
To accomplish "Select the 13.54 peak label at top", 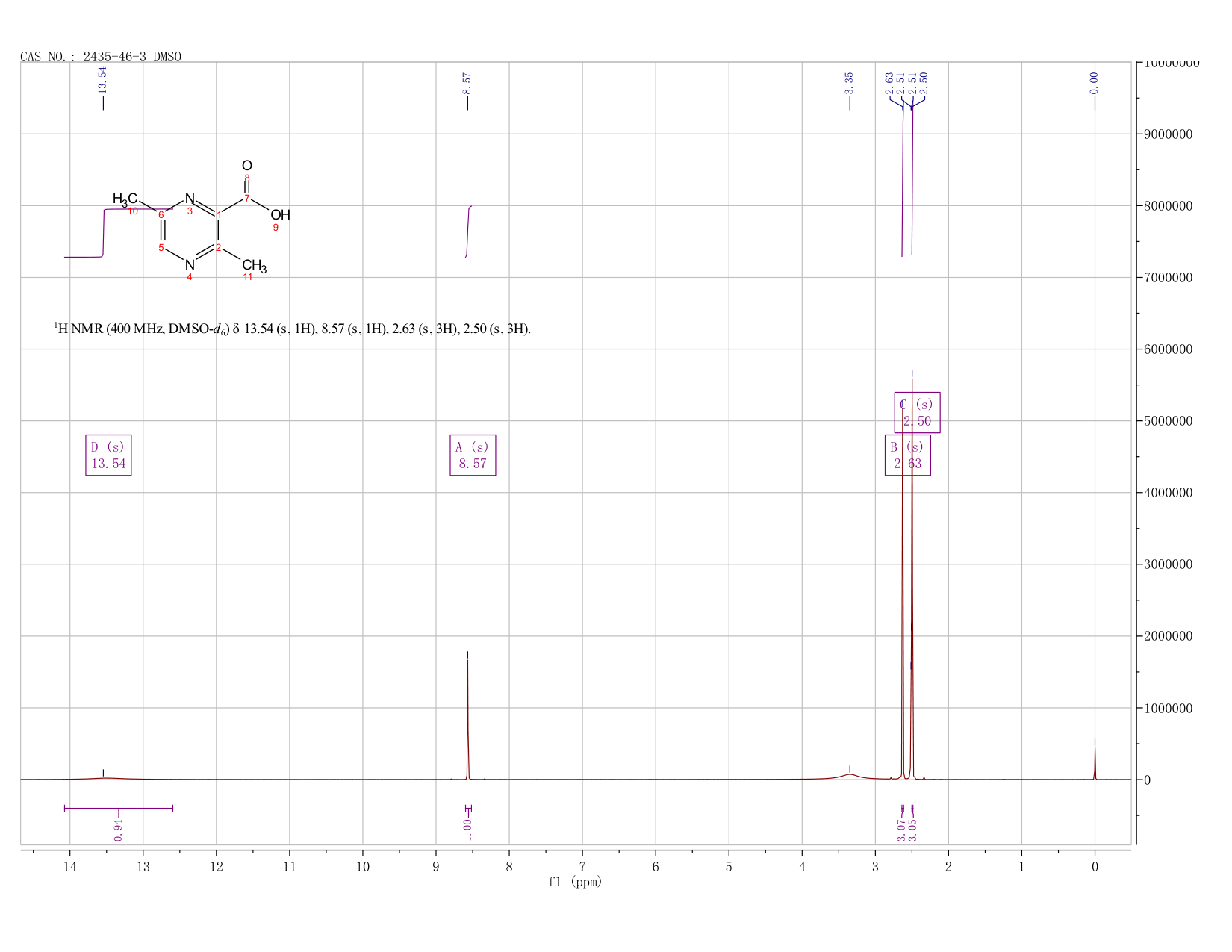I will coord(103,80).
